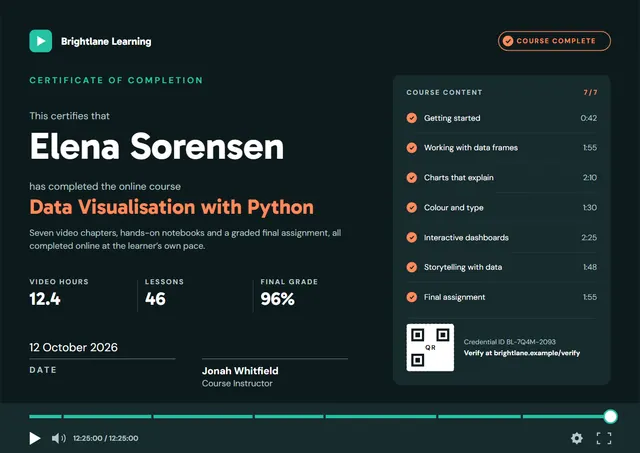
Task: Open the Getting started chapter
Action: 501,118
